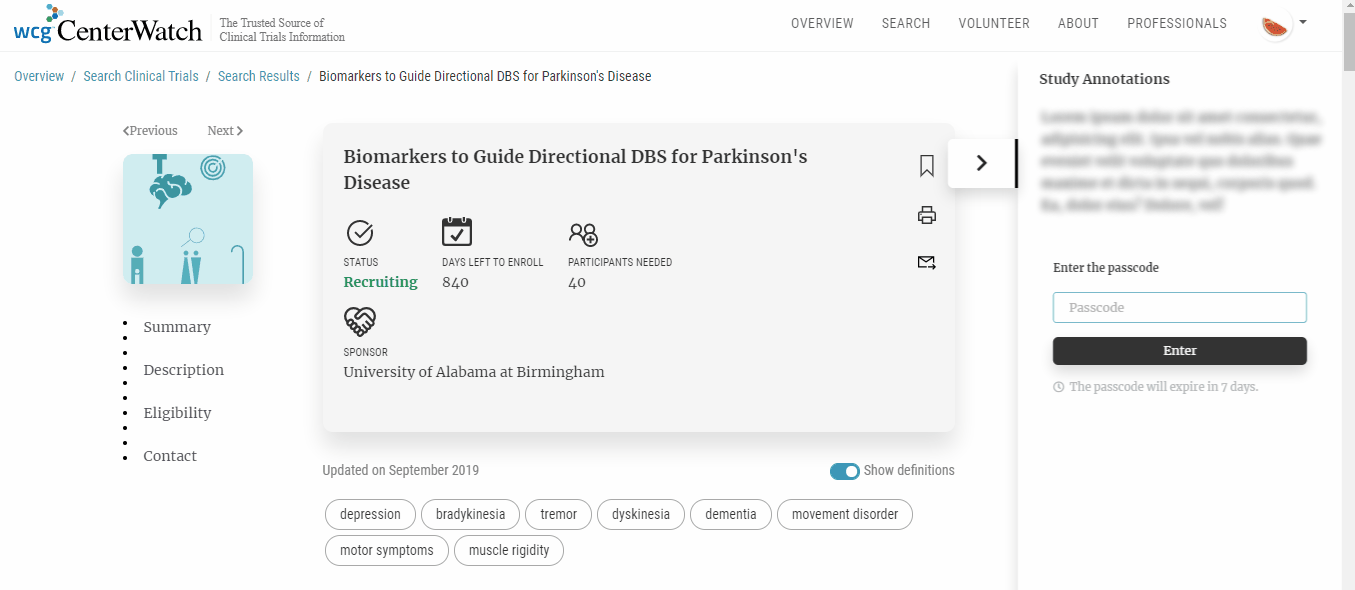The width and height of the screenshot is (1355, 590).
Task: Click the watermelon user avatar
Action: coord(1275,25)
